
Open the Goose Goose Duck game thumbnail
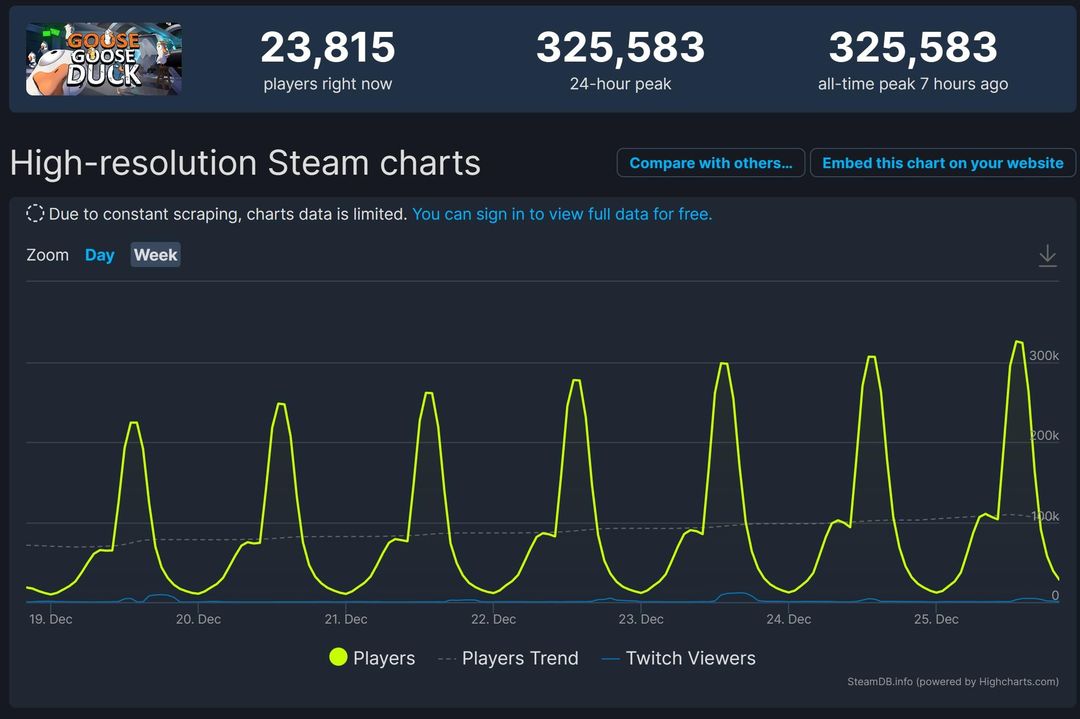(104, 59)
